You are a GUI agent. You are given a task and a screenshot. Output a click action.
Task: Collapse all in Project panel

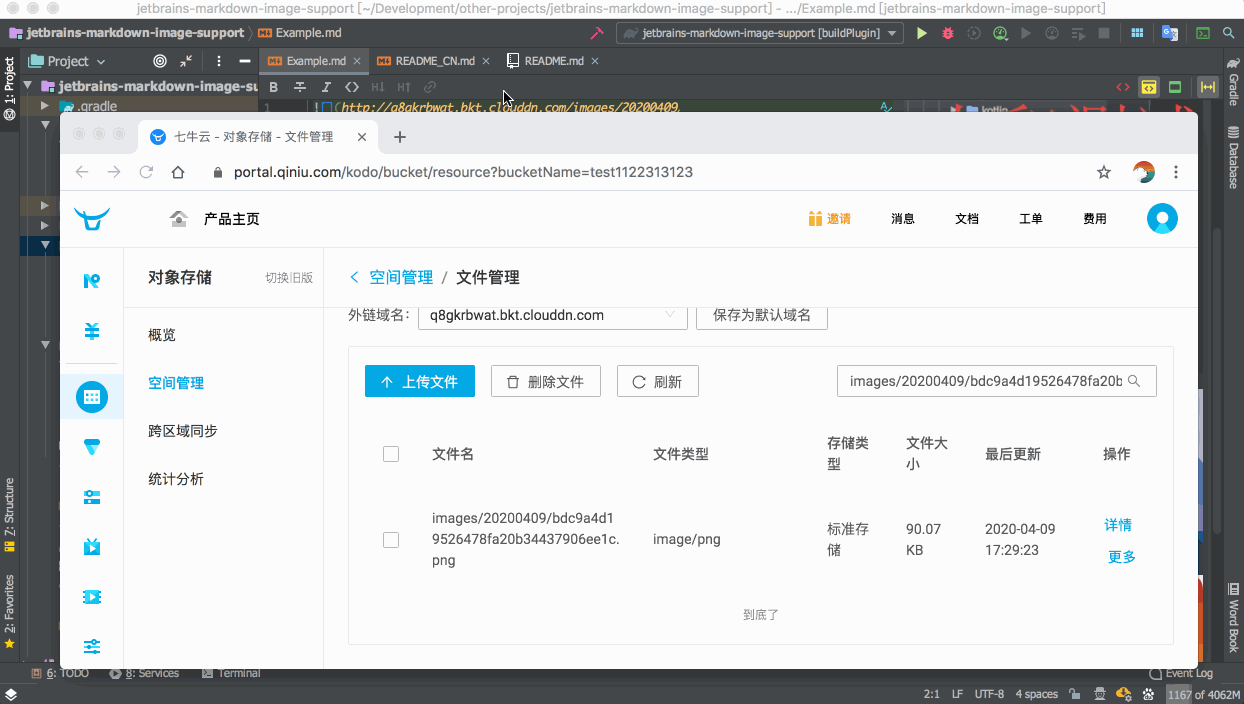point(186,61)
